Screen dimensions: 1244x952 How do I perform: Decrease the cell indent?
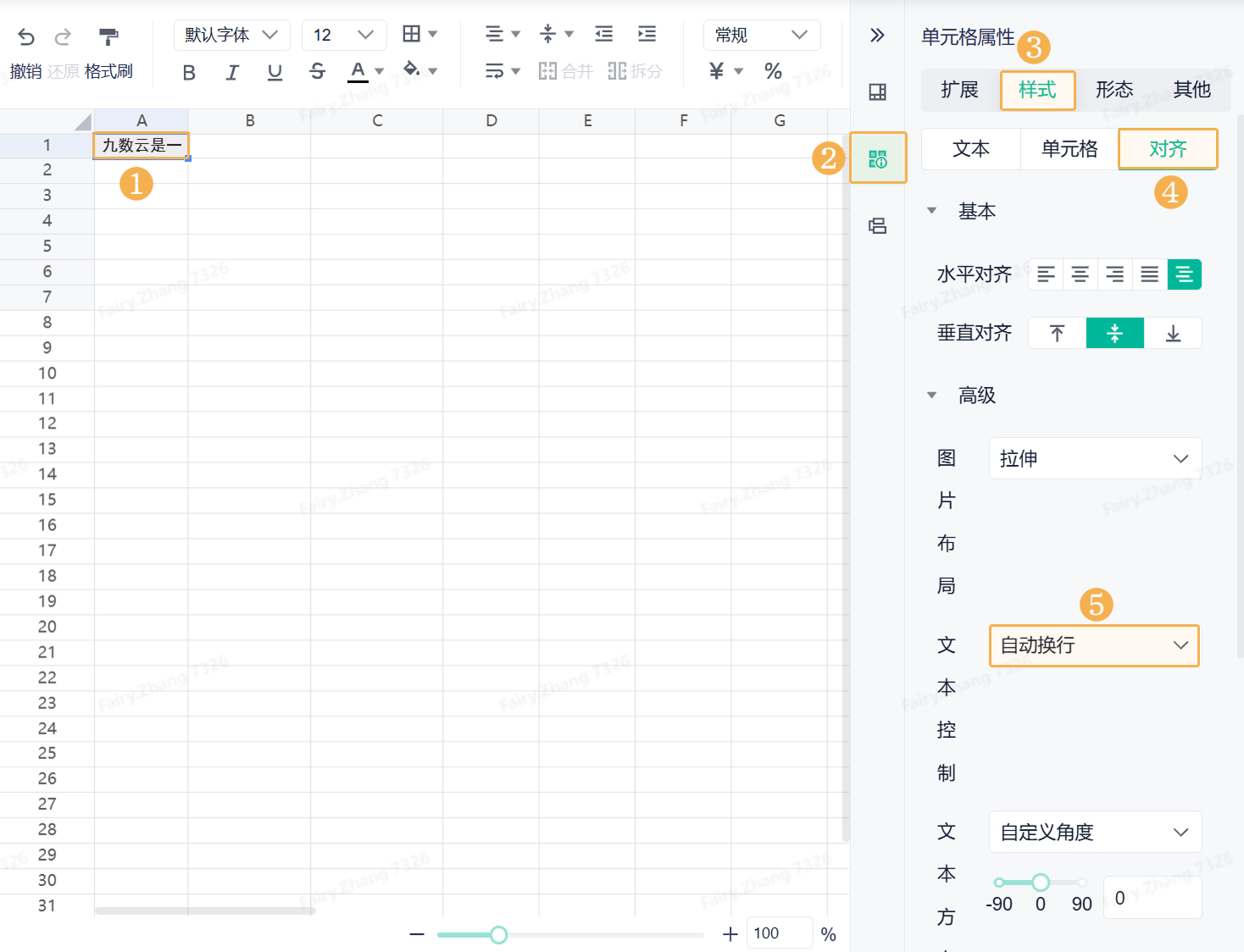[604, 34]
